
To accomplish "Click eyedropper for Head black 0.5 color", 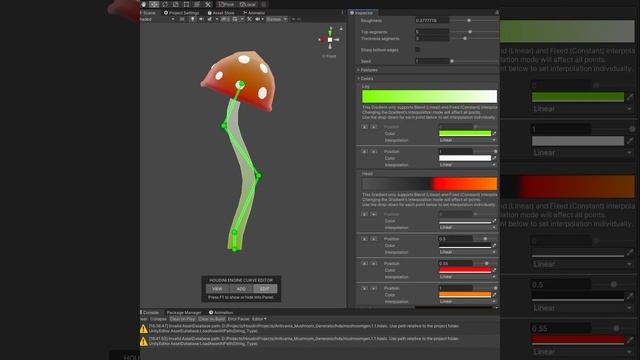I will (x=494, y=245).
